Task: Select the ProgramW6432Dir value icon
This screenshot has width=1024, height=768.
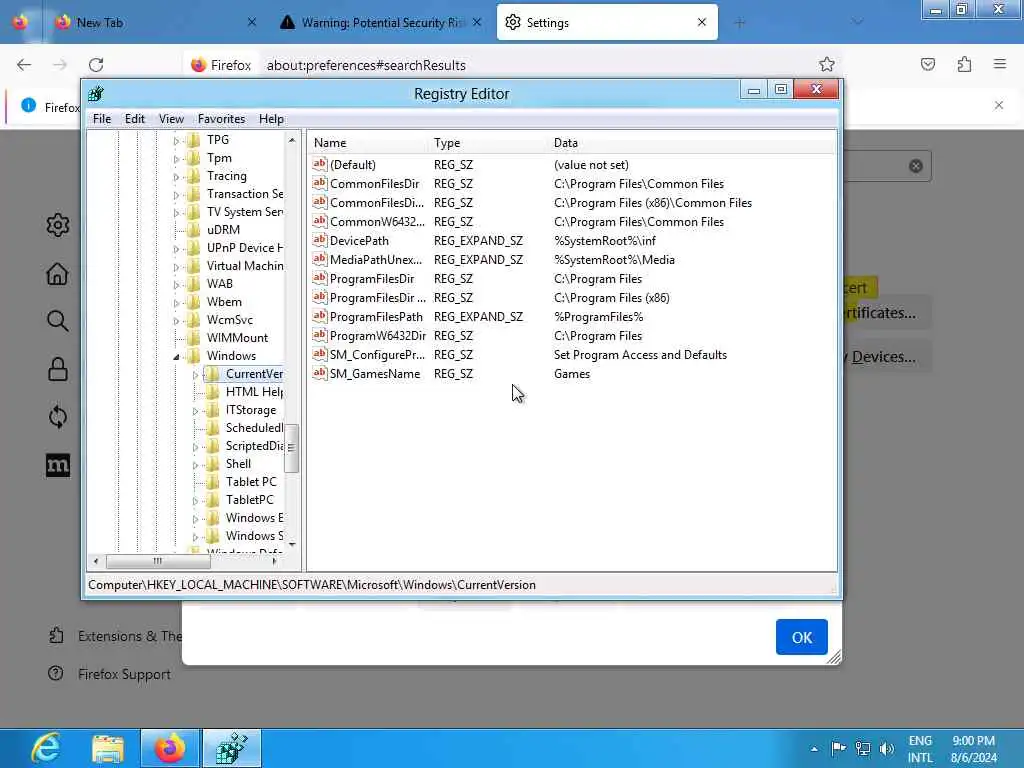Action: pyautogui.click(x=319, y=335)
